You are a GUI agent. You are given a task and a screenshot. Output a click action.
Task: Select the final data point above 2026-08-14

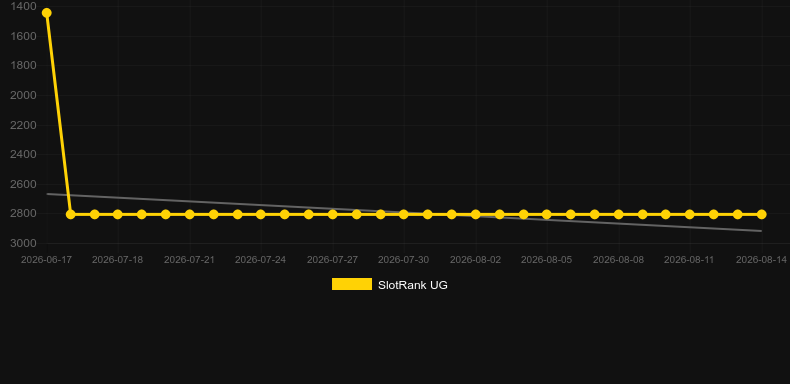point(761,214)
